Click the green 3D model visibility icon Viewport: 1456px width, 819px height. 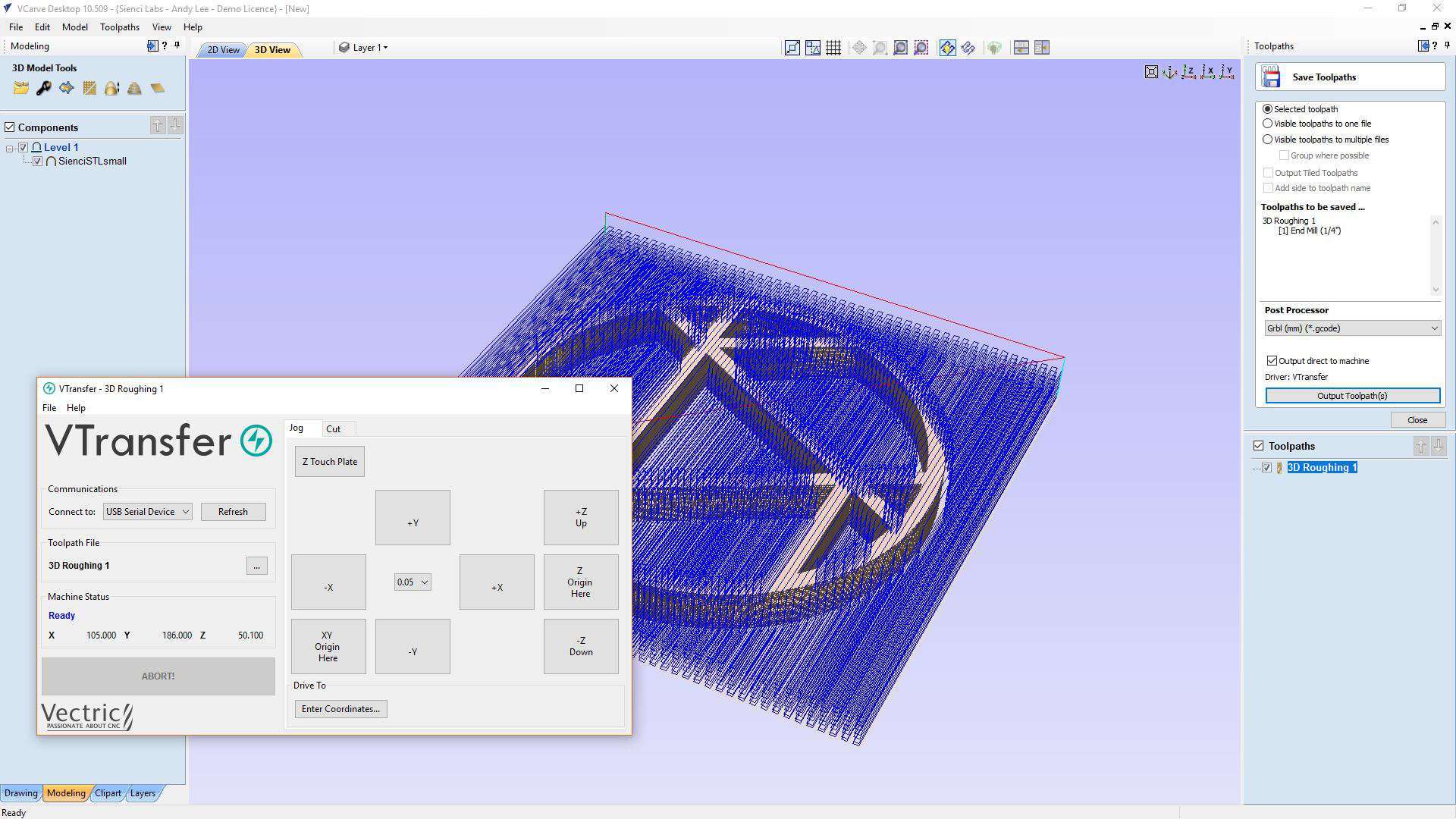coord(994,48)
